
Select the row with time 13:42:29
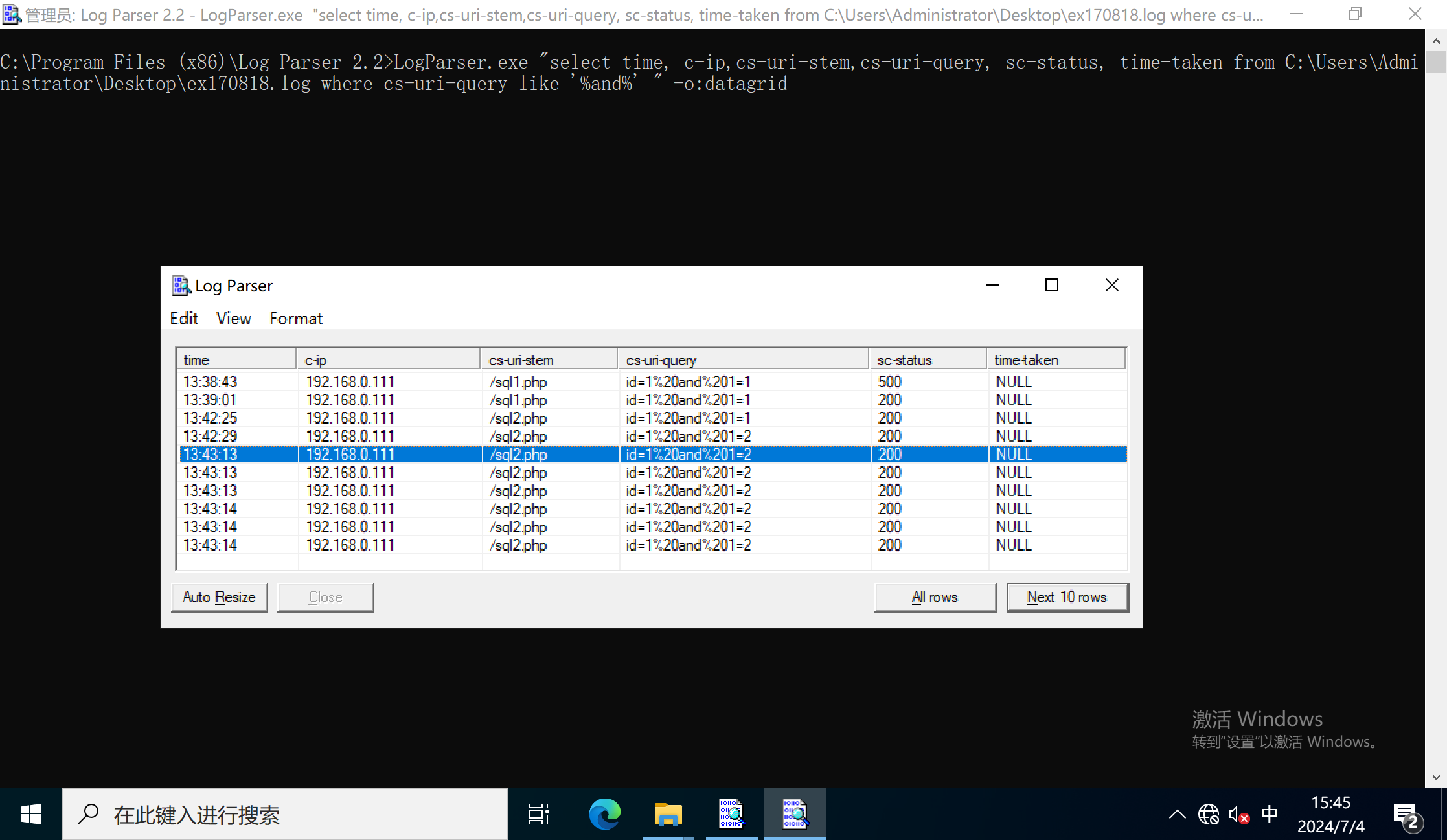click(x=652, y=436)
